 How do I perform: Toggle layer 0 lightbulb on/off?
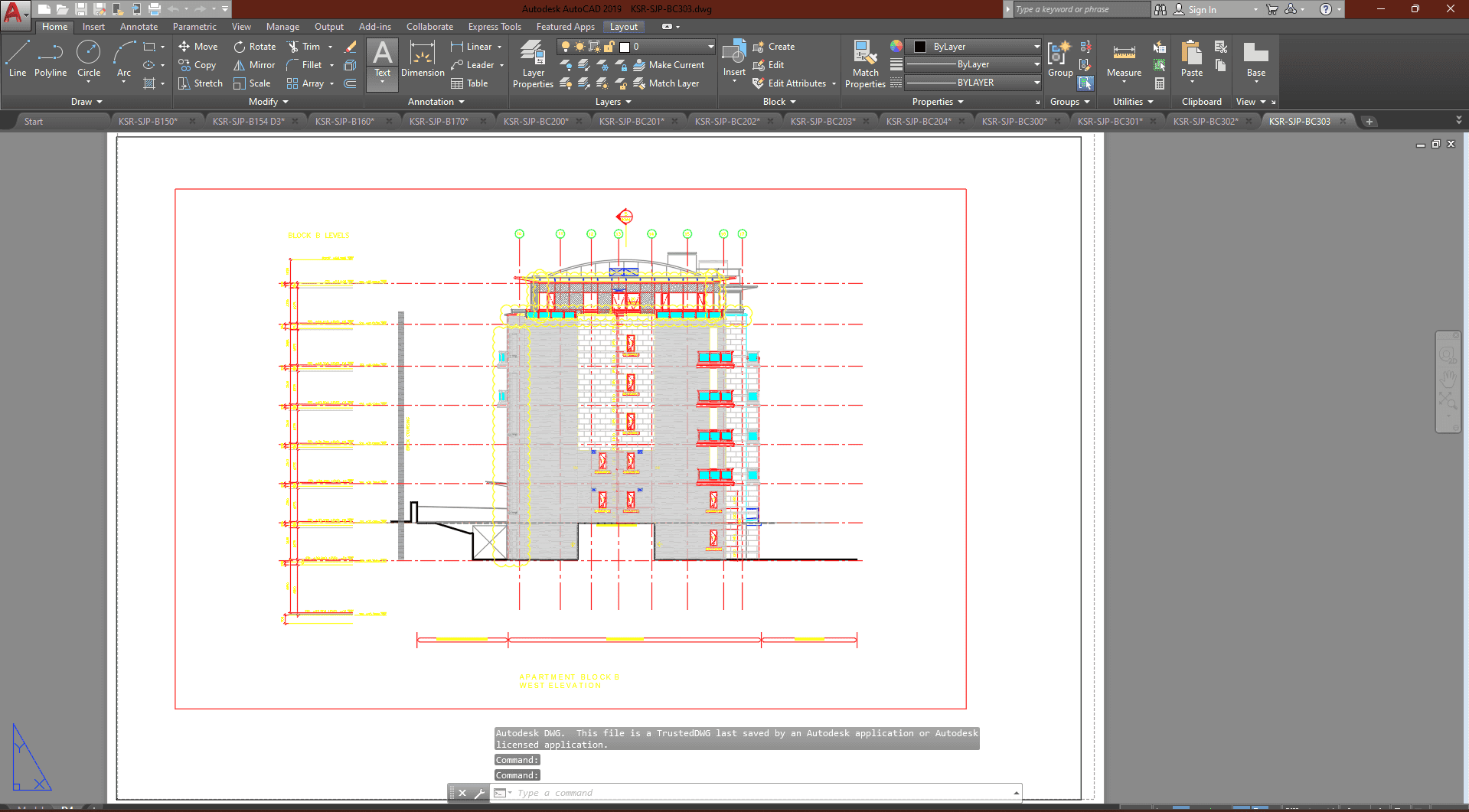(x=566, y=47)
